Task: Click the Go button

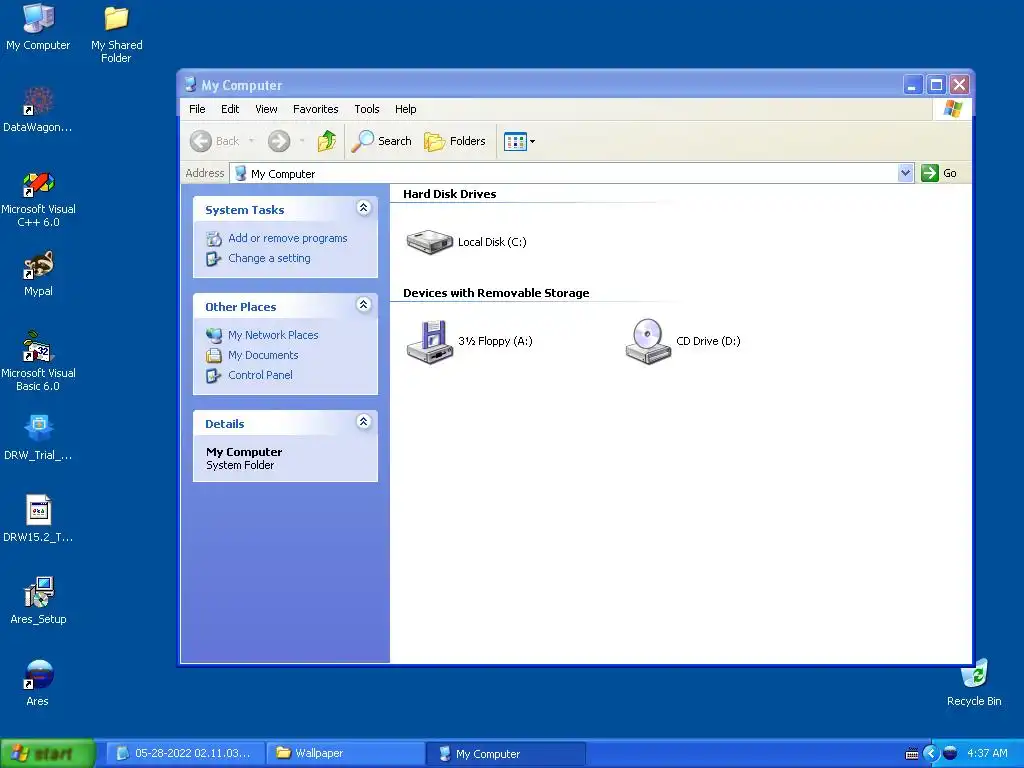Action: 939,173
